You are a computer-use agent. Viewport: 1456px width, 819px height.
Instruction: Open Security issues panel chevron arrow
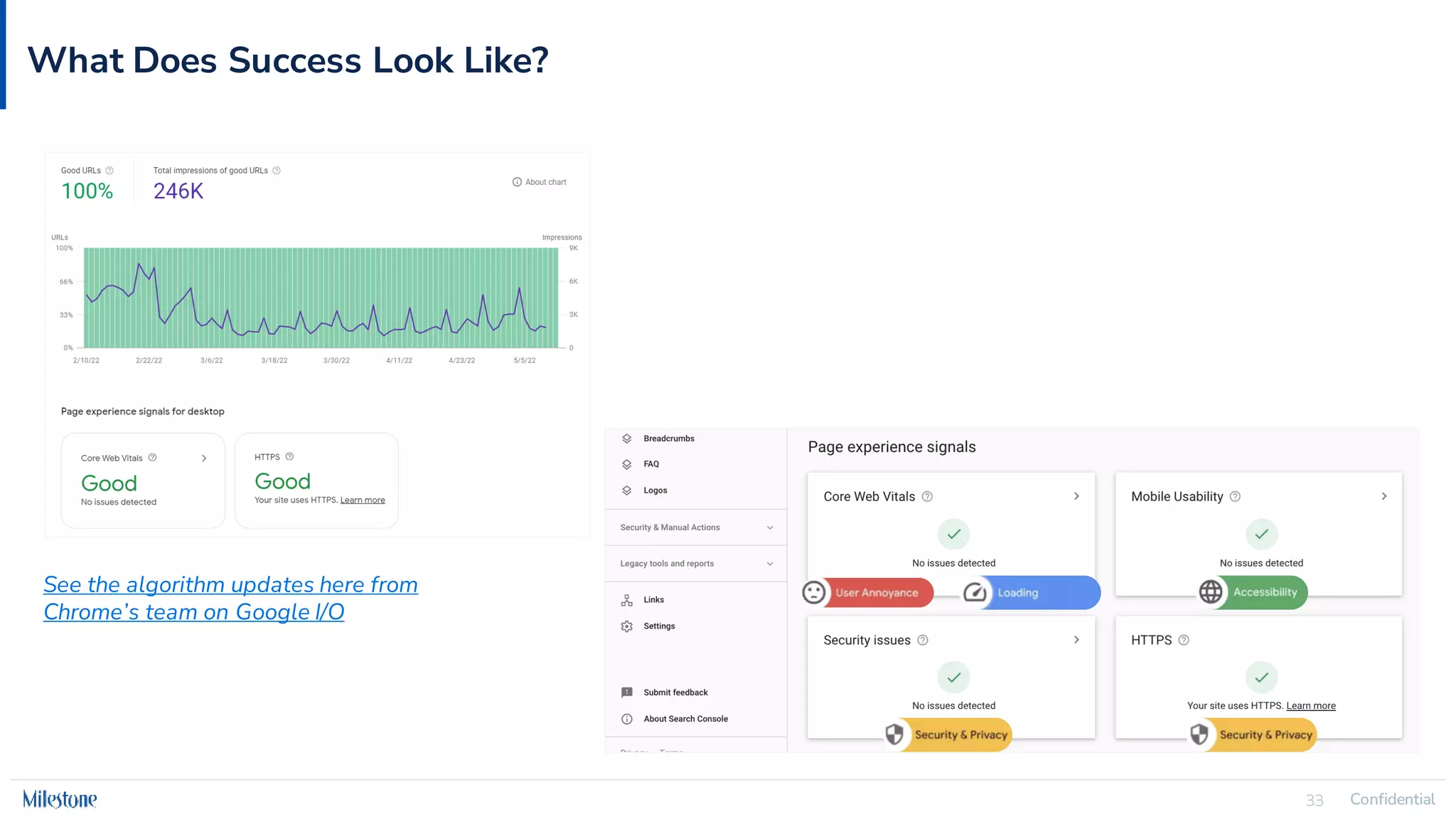[x=1076, y=640]
